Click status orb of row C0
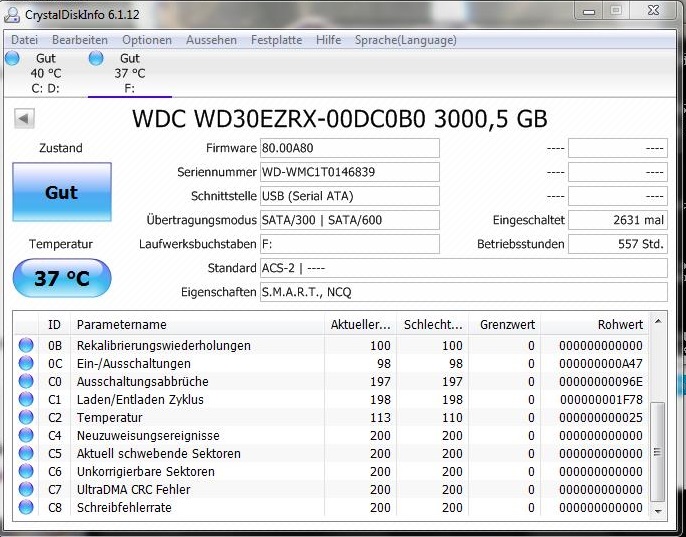 [26, 381]
